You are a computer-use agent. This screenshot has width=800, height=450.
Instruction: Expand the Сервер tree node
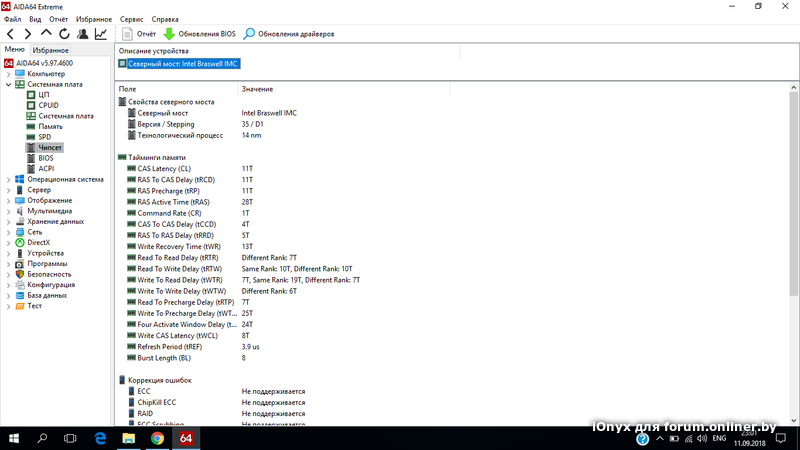click(8, 190)
